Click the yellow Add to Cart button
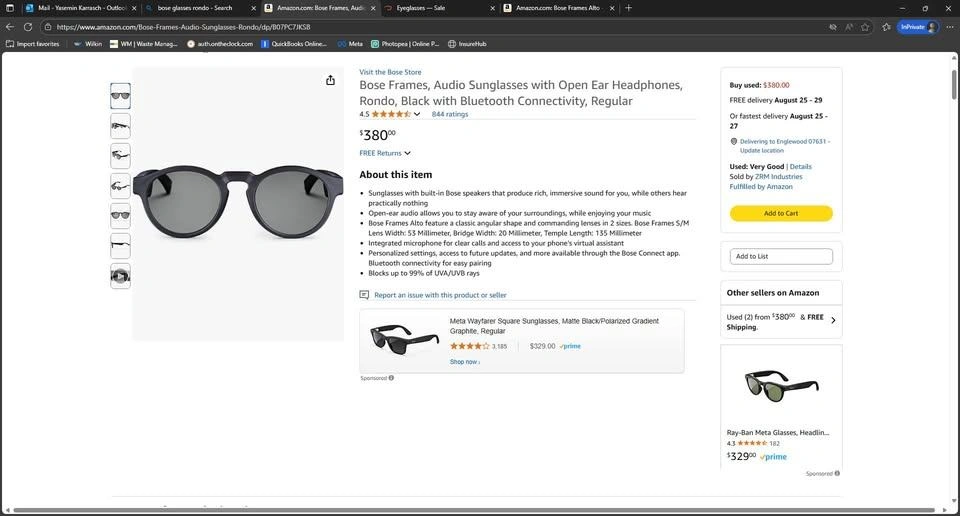Screen dimensions: 960x516 (781, 213)
